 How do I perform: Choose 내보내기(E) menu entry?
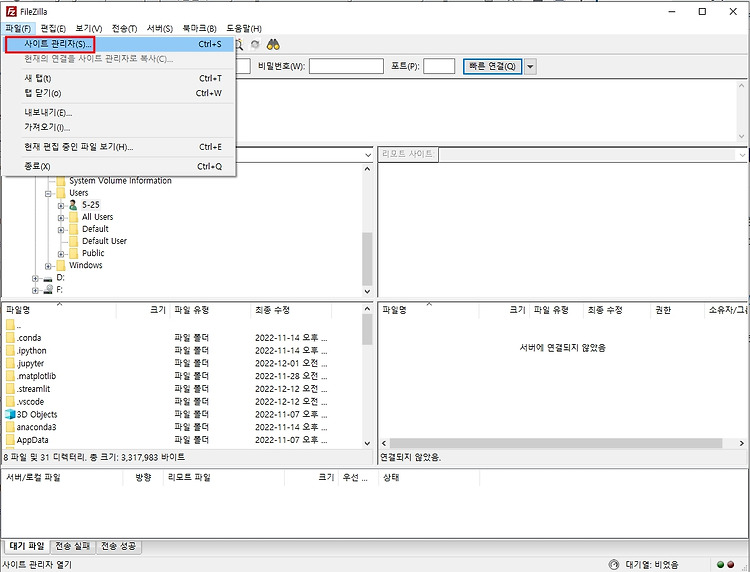[119, 112]
